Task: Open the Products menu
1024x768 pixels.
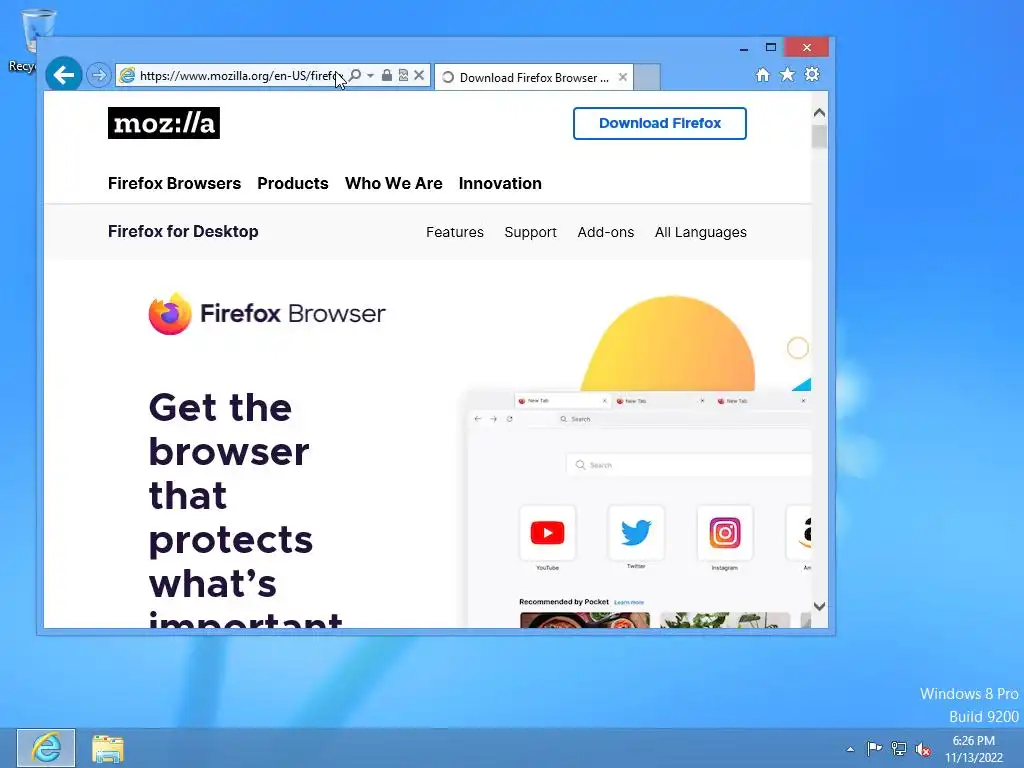Action: pos(293,184)
